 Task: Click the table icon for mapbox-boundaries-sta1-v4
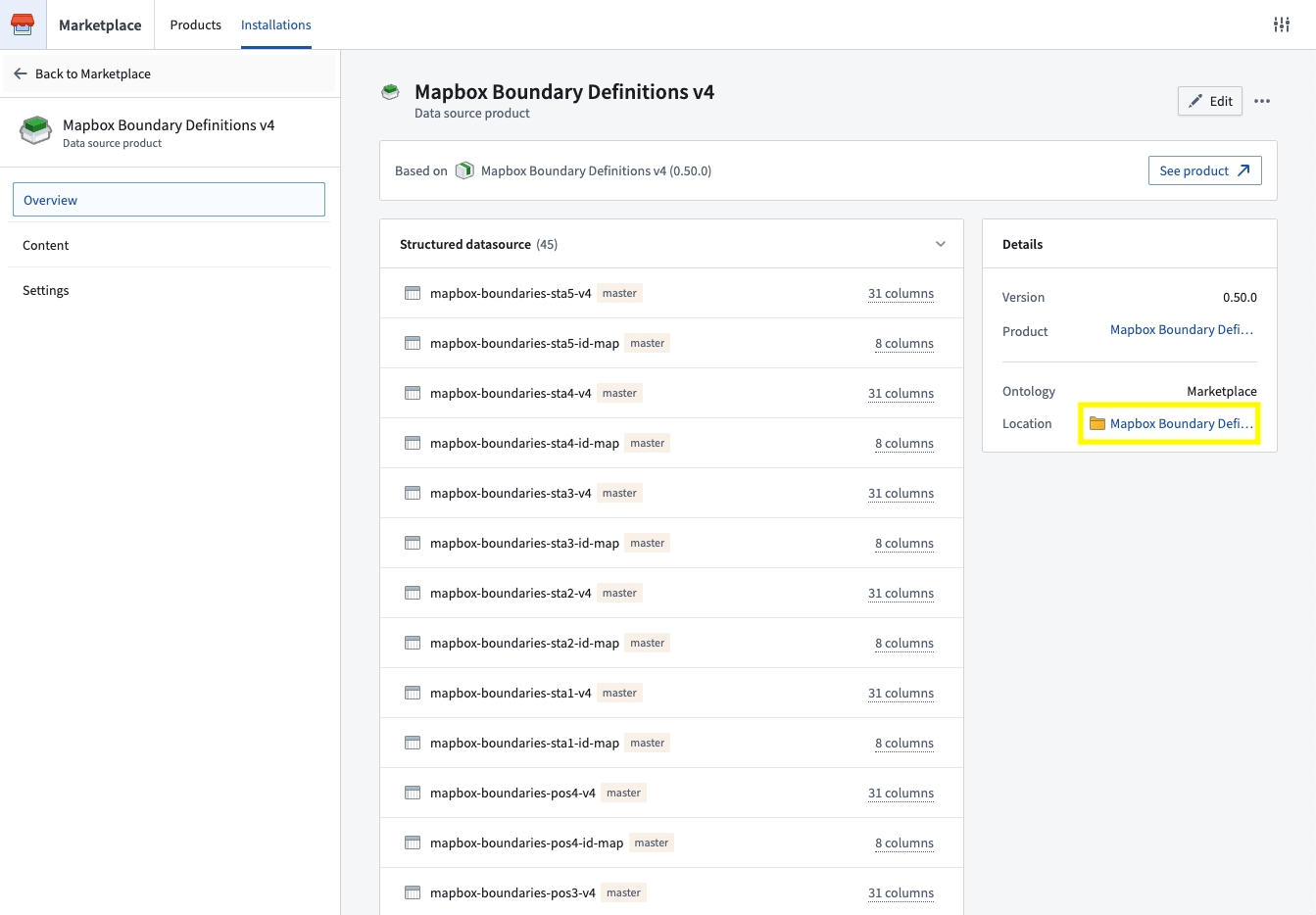pos(413,693)
